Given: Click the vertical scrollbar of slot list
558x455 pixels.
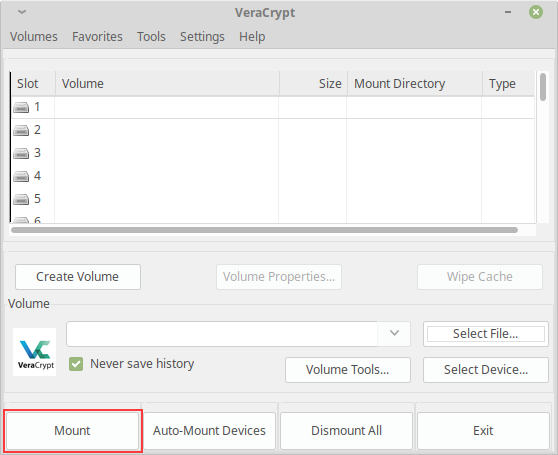Looking at the screenshot, I should [542, 87].
